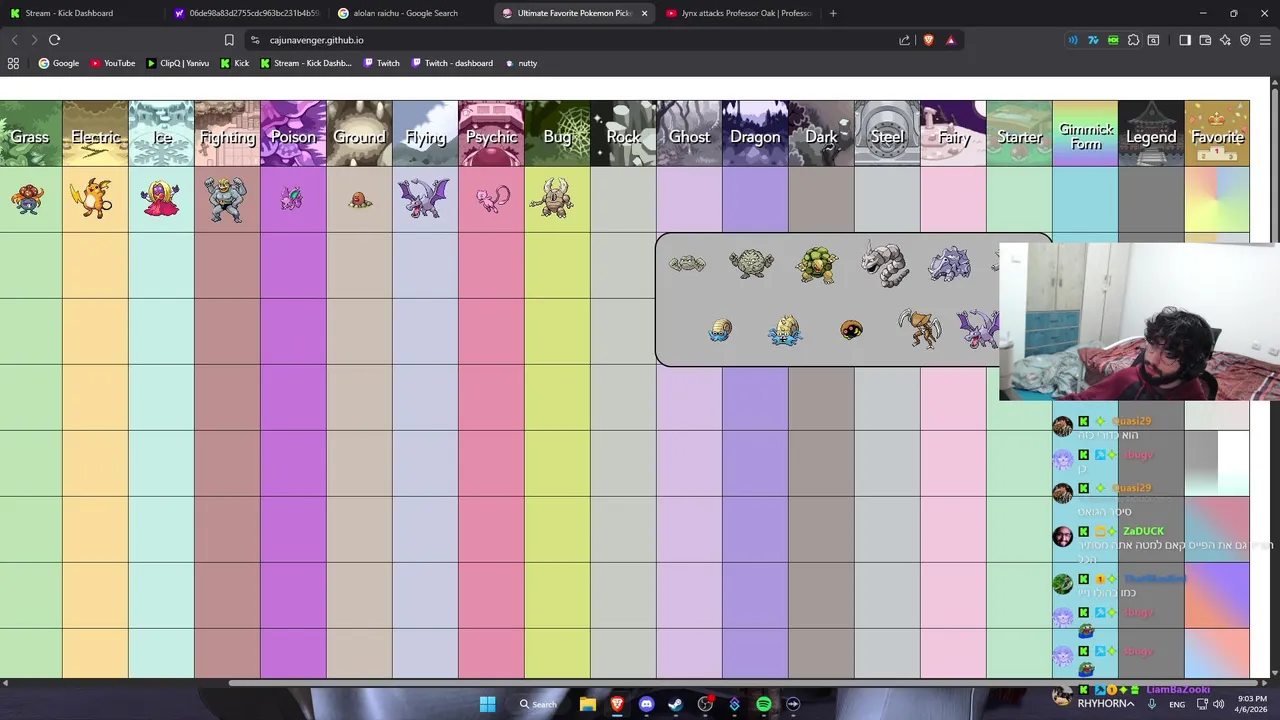
Task: Open File Explorer from the taskbar
Action: [587, 704]
